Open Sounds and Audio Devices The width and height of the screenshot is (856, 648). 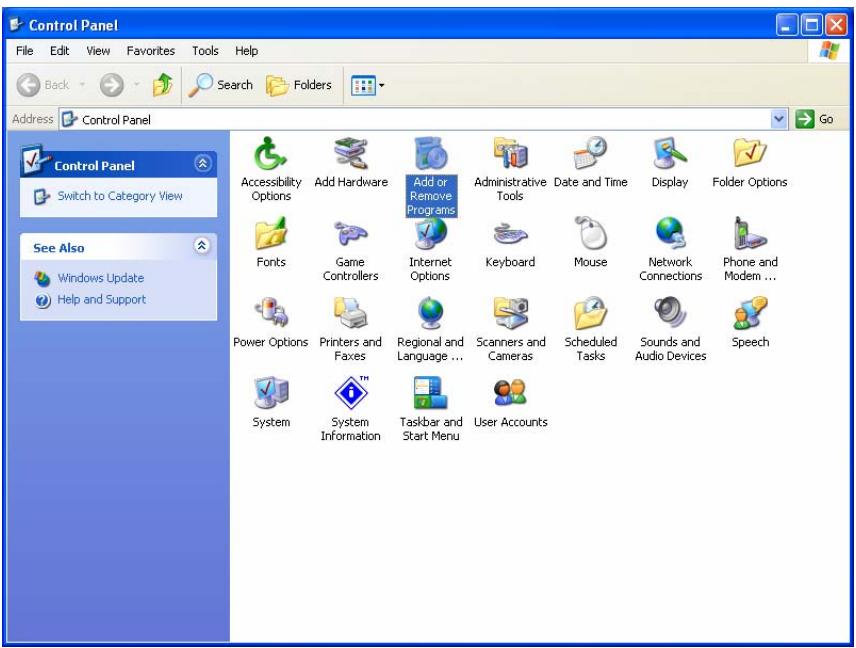click(x=670, y=329)
